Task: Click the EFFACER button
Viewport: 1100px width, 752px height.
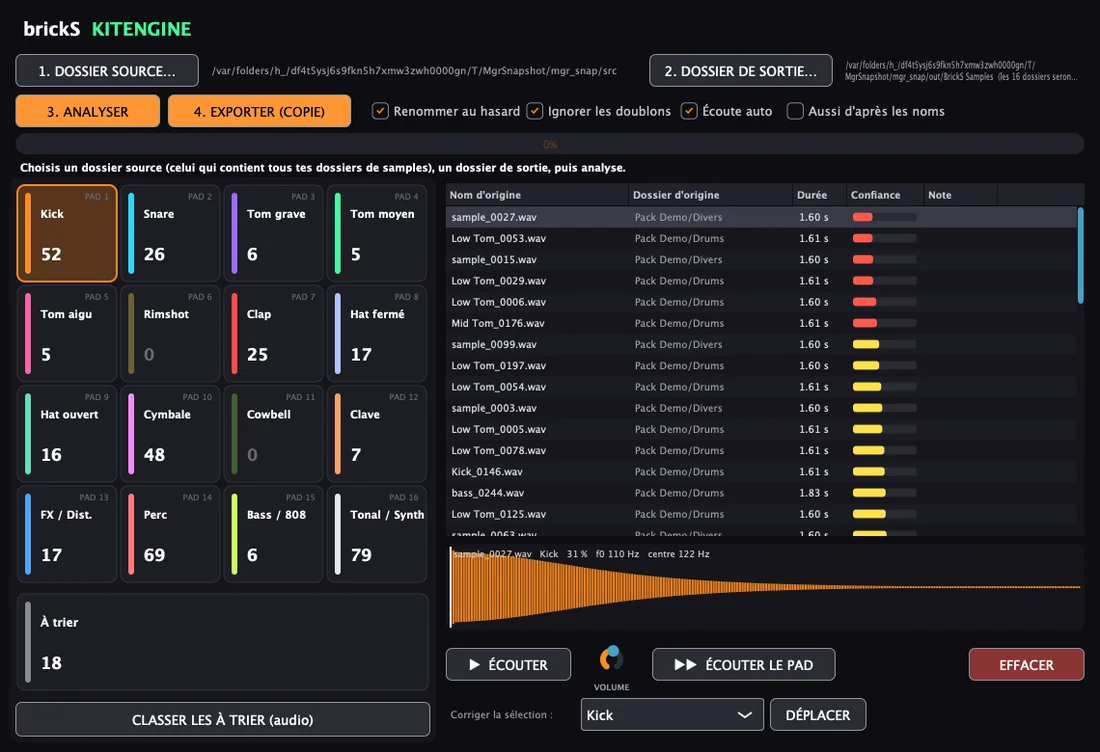Action: (1026, 665)
